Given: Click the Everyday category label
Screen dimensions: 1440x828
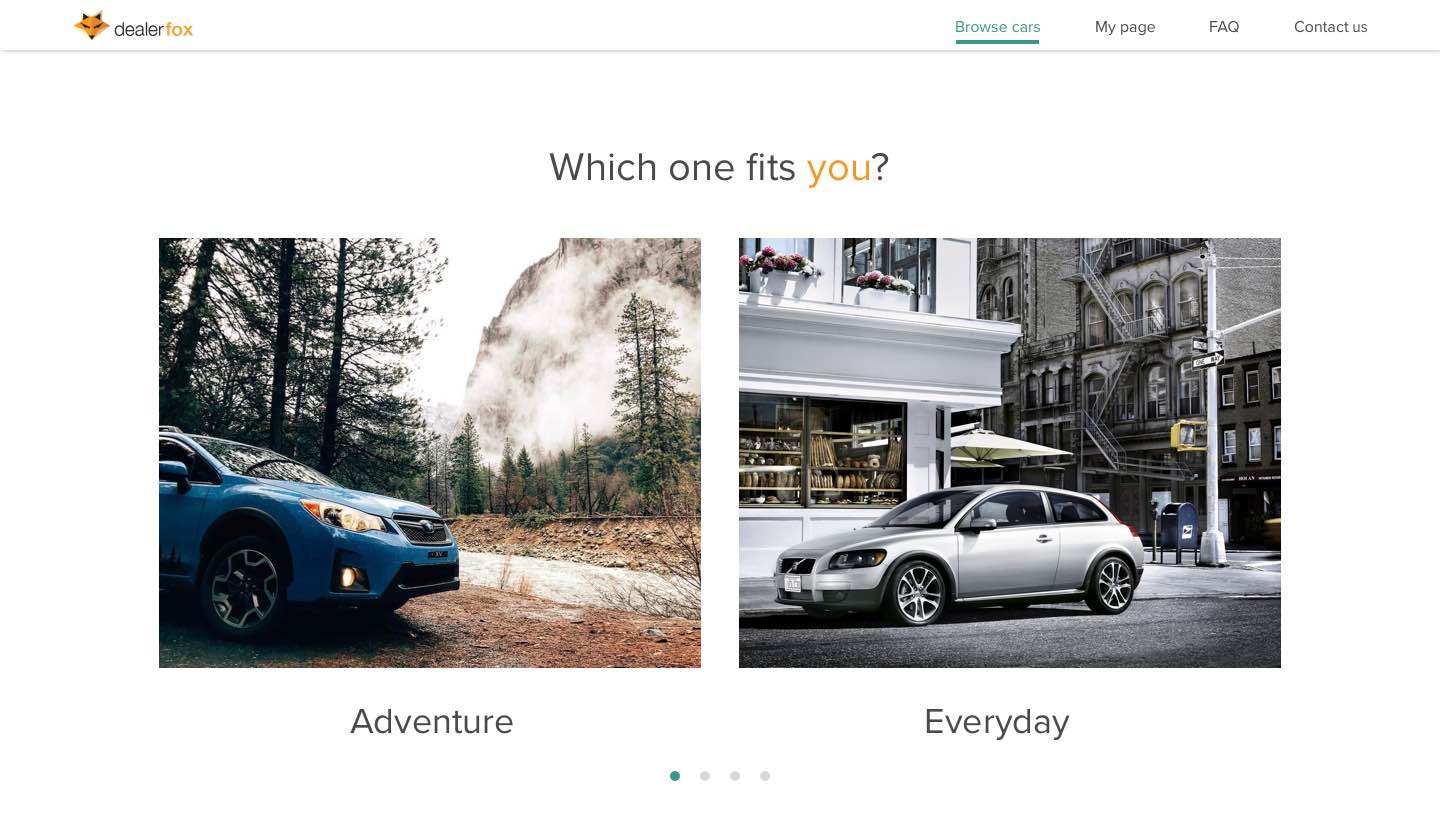Looking at the screenshot, I should (x=997, y=722).
